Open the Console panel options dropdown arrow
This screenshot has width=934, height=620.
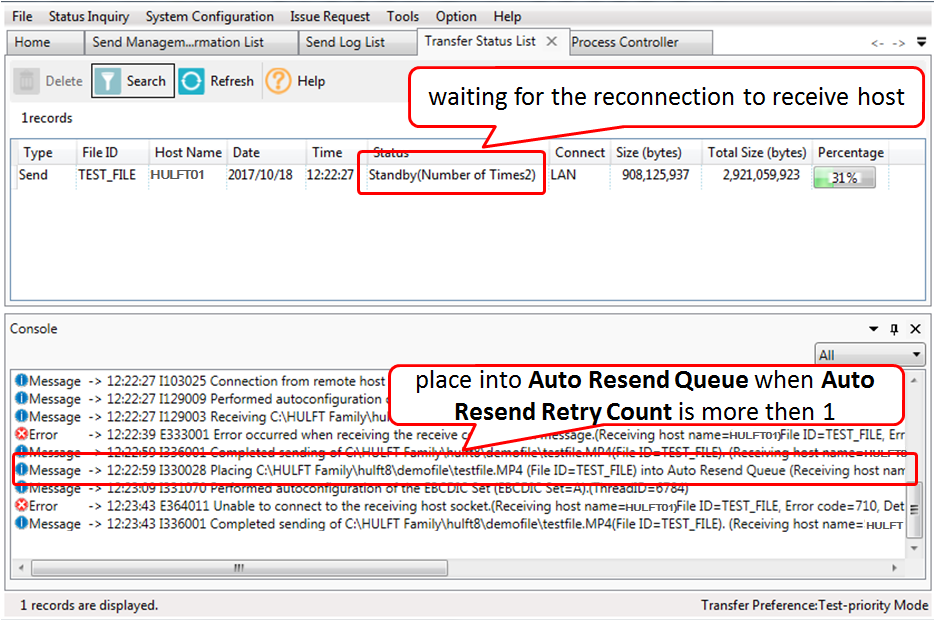[874, 329]
